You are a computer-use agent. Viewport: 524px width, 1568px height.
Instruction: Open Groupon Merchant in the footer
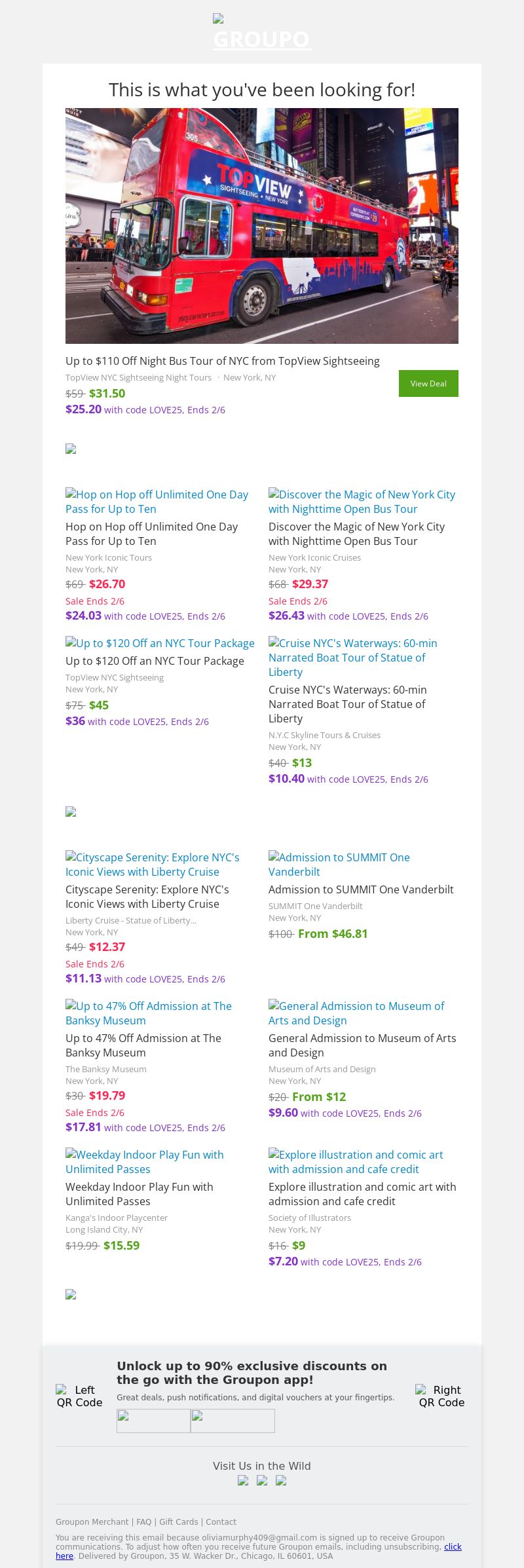92,1521
